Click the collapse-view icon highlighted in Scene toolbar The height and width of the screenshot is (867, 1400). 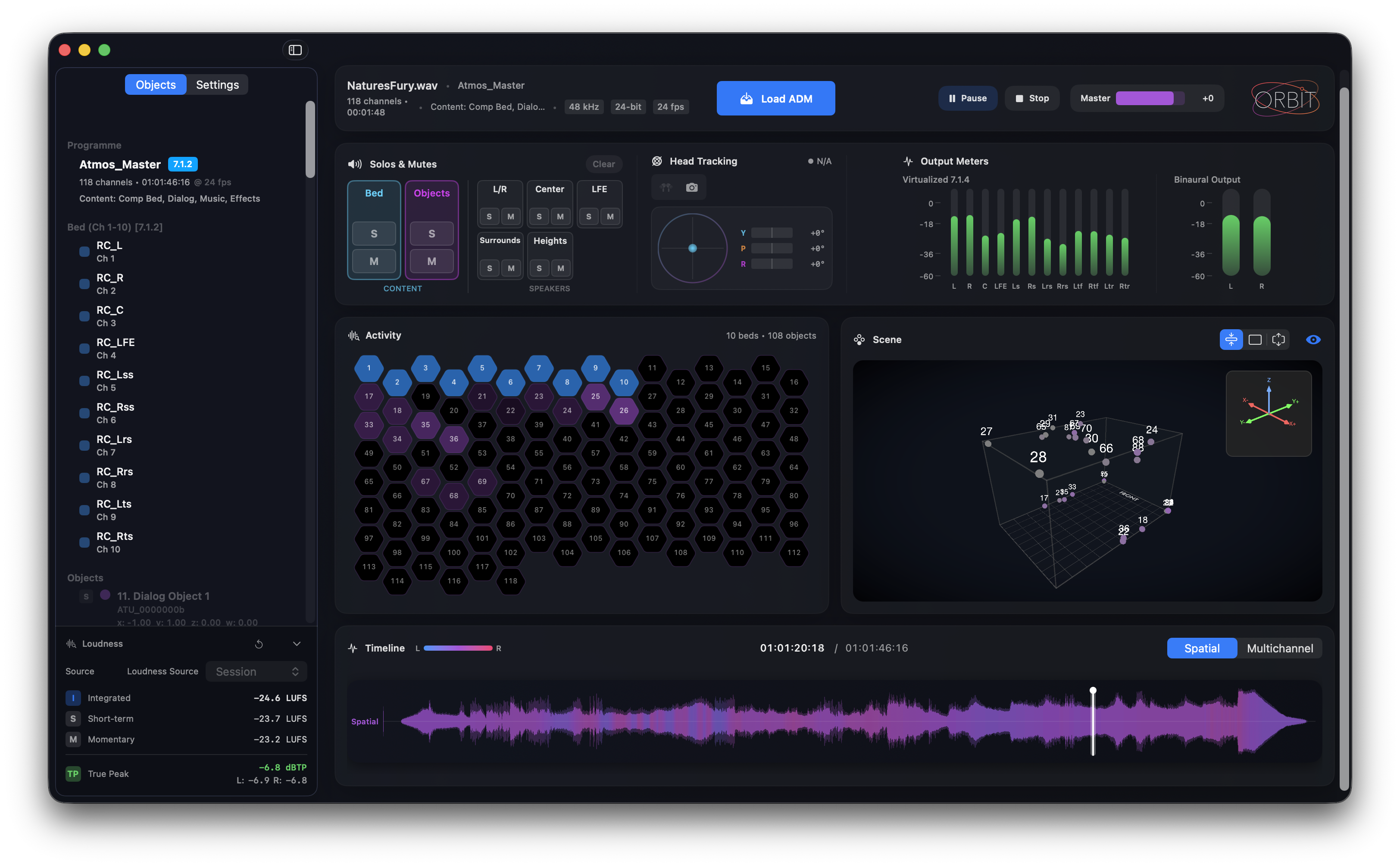coord(1231,340)
